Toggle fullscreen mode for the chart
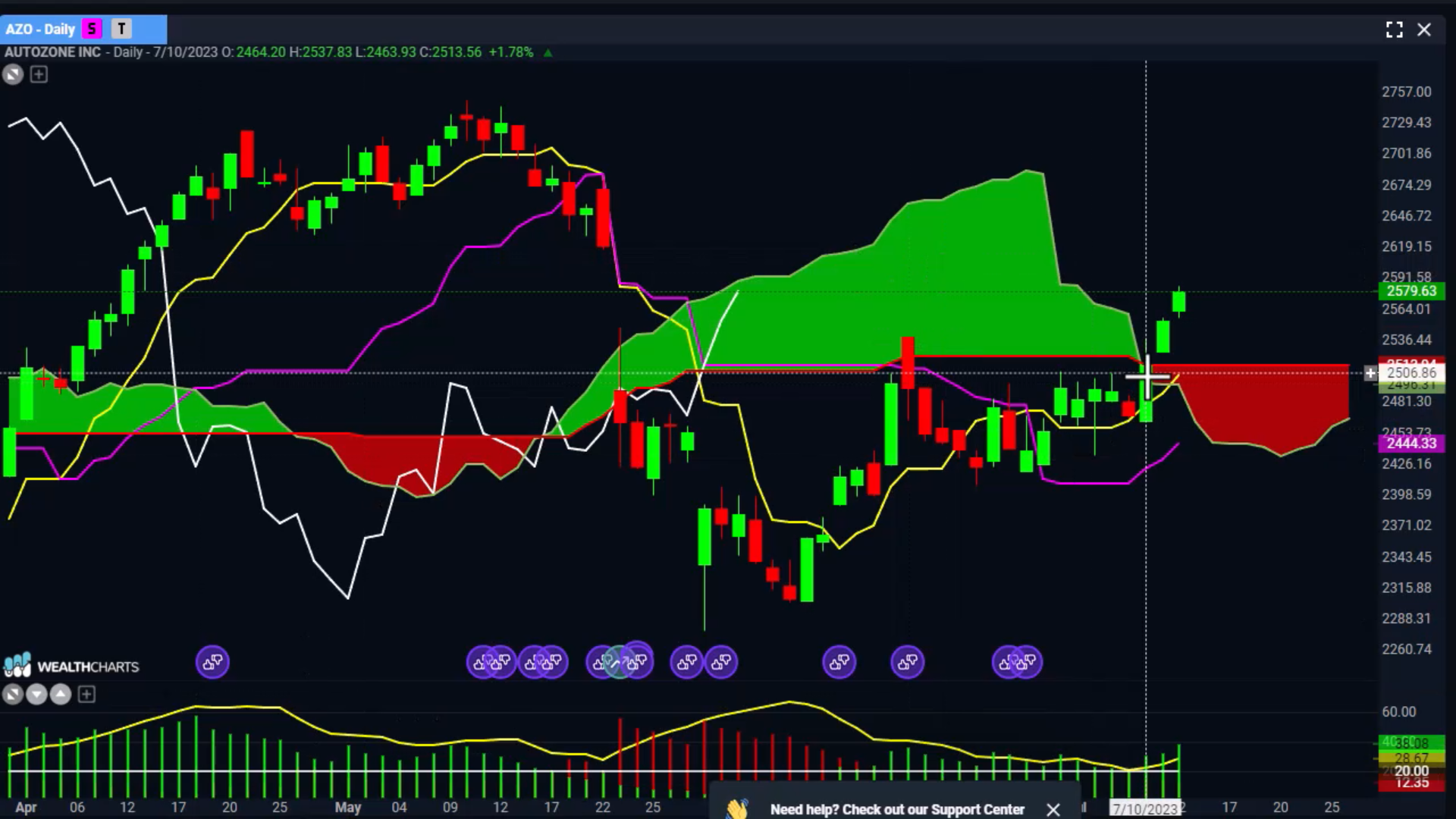Screen dimensions: 1456x819 [1394, 30]
